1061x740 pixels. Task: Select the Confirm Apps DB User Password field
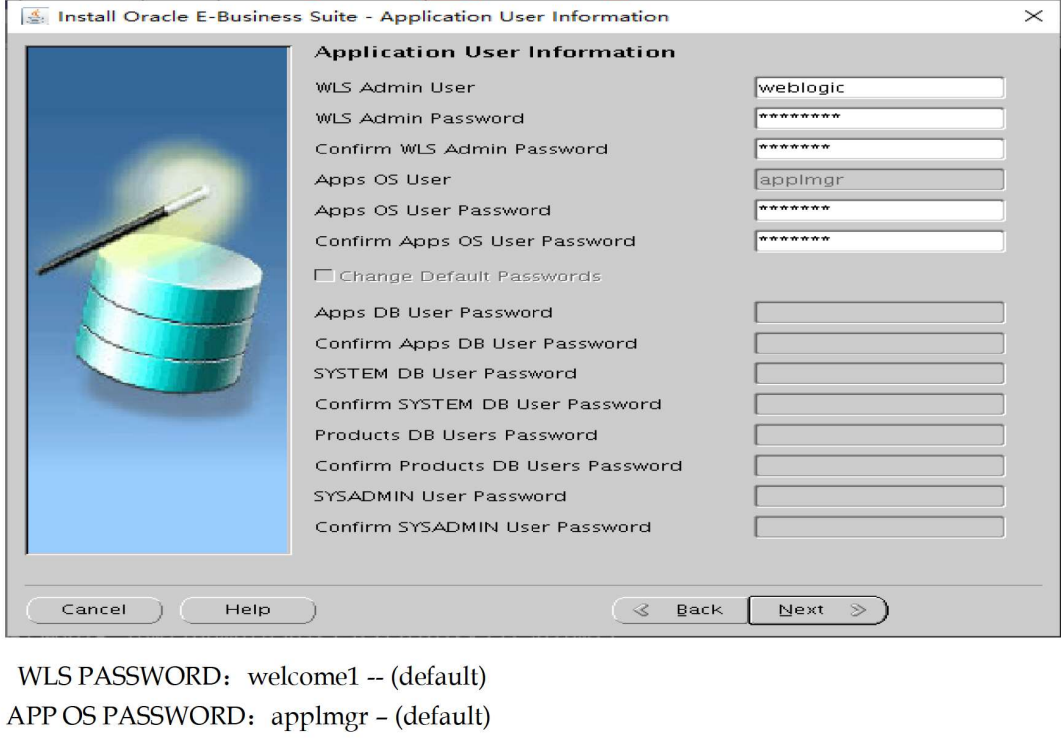click(x=880, y=344)
